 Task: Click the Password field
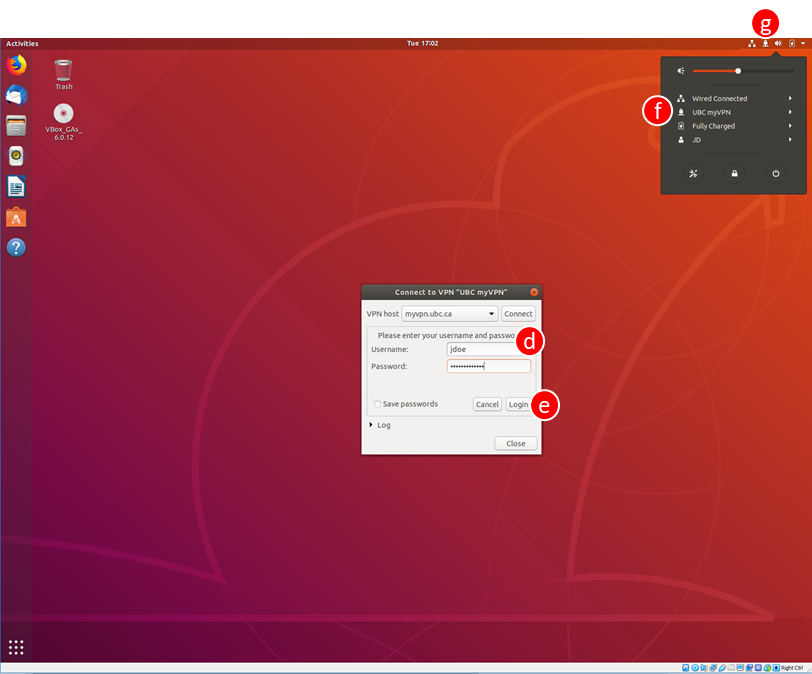[x=488, y=367]
